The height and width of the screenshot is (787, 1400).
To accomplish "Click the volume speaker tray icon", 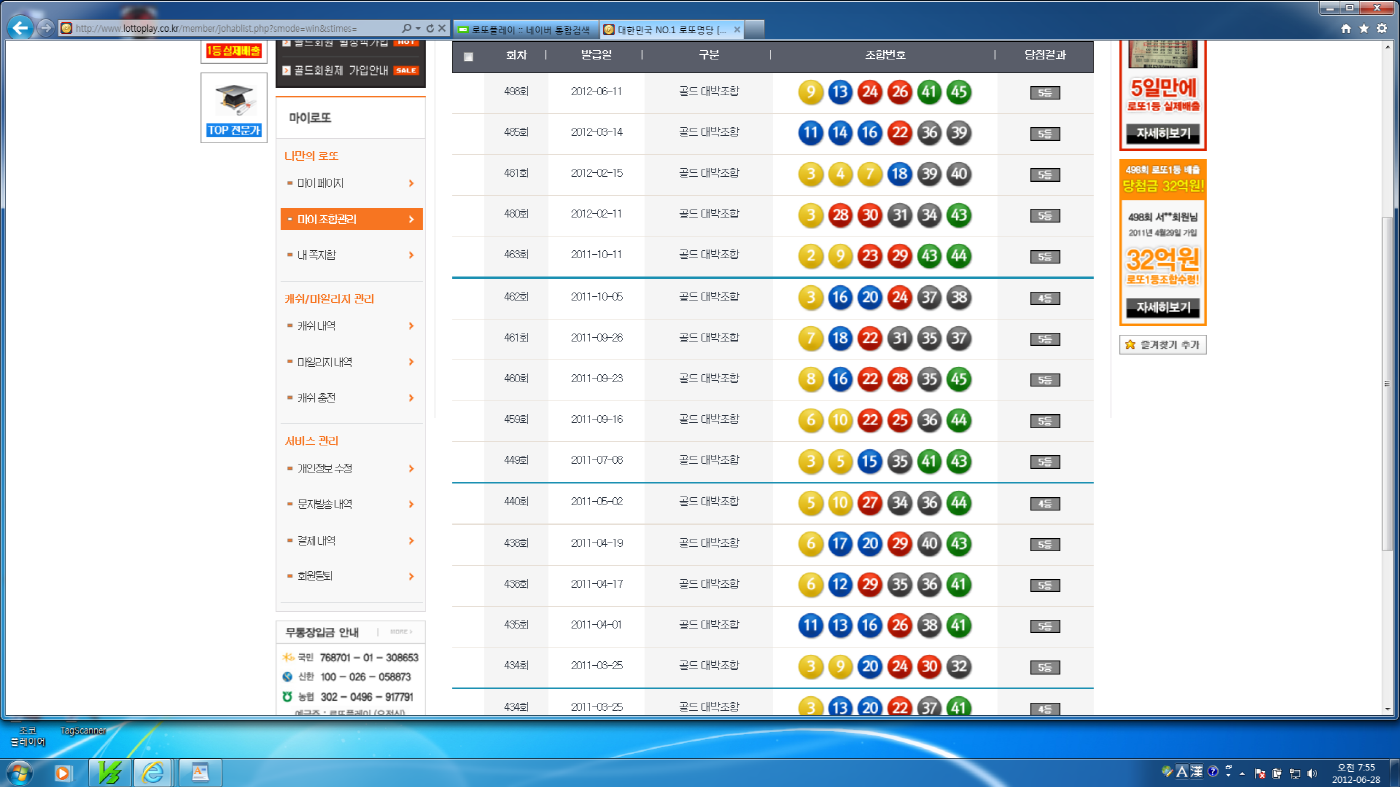I will (x=1310, y=773).
